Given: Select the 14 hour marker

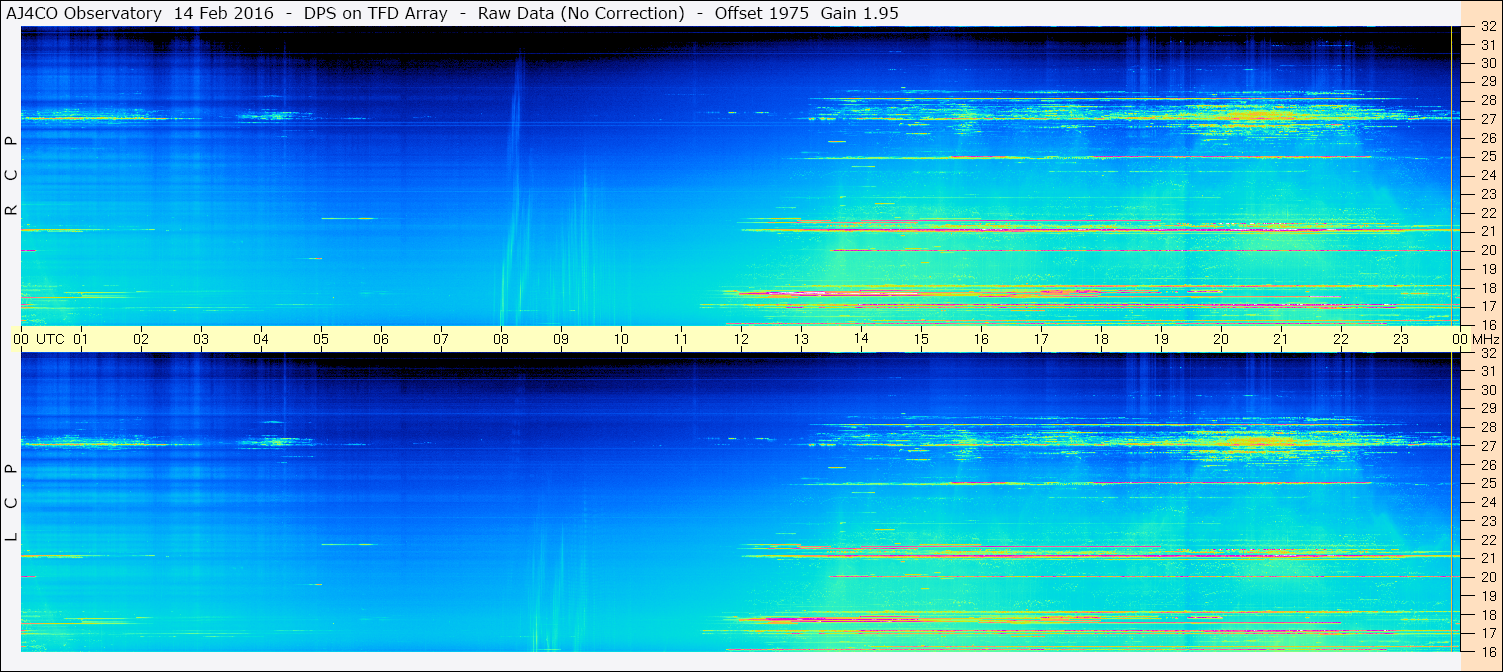Looking at the screenshot, I should [x=861, y=338].
